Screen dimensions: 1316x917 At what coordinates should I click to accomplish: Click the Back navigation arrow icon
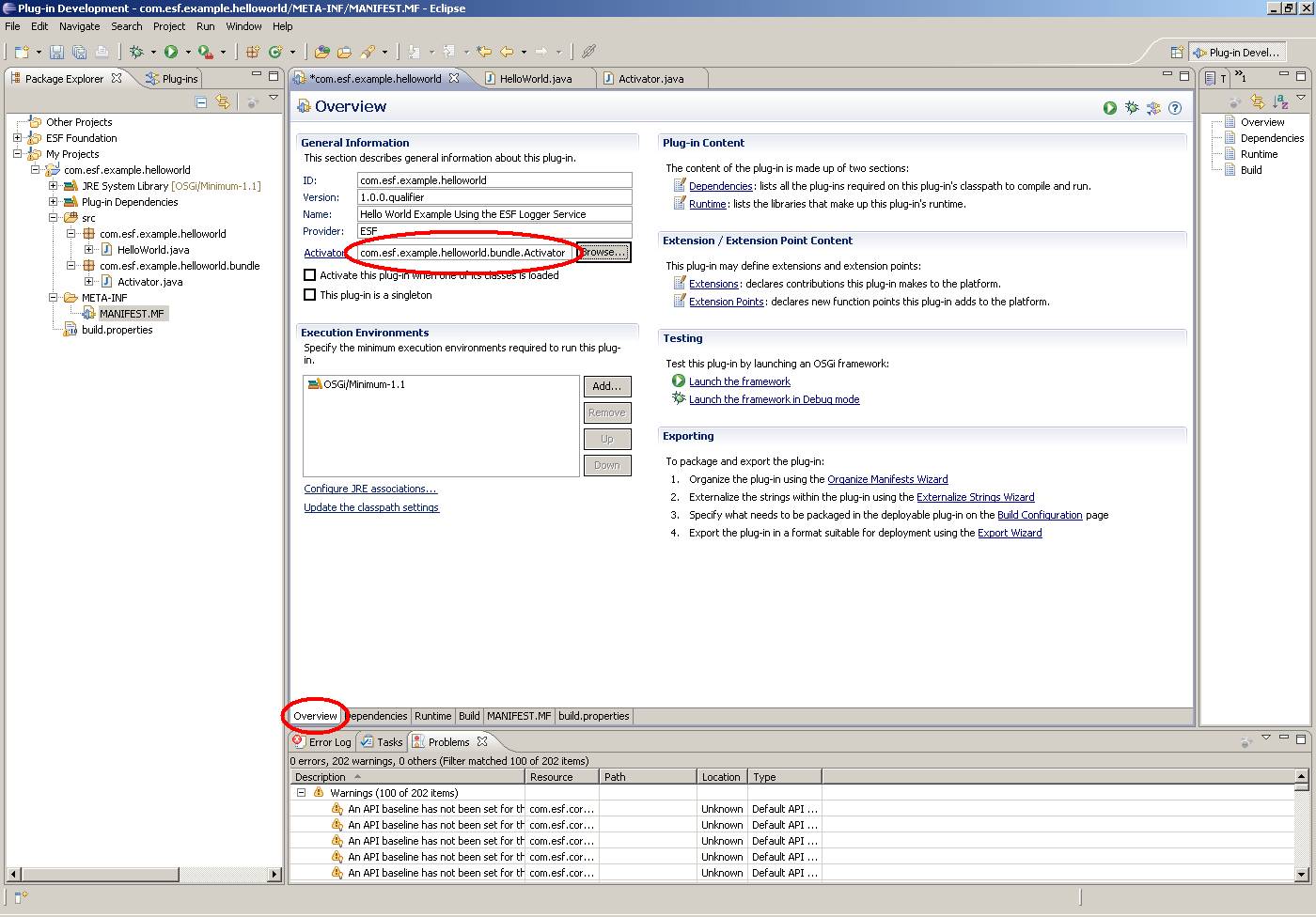pos(507,52)
